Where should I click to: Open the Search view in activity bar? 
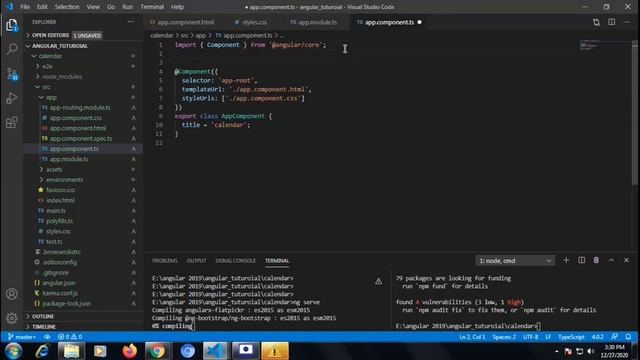[x=11, y=49]
